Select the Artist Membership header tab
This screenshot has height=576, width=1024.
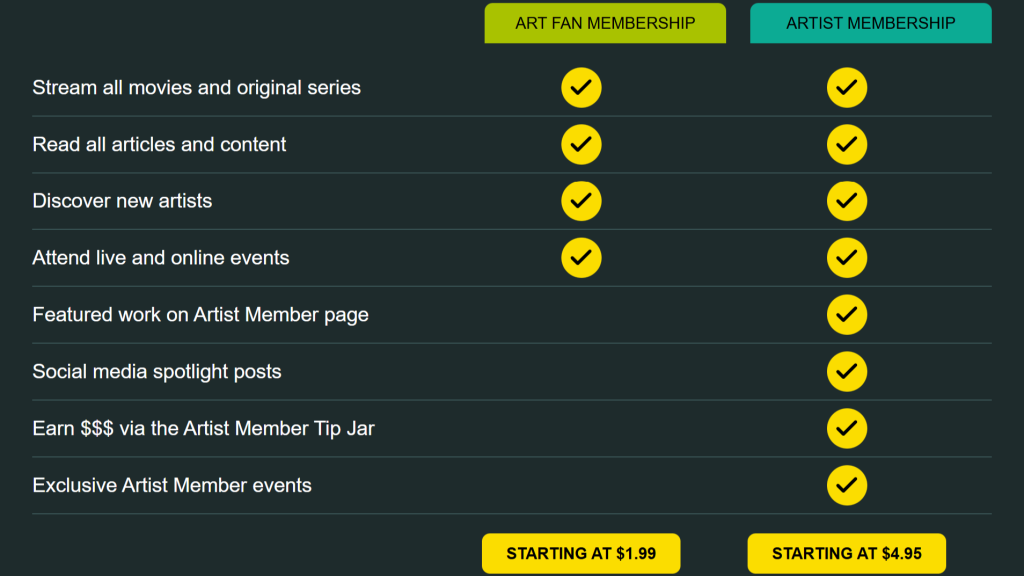(x=870, y=23)
